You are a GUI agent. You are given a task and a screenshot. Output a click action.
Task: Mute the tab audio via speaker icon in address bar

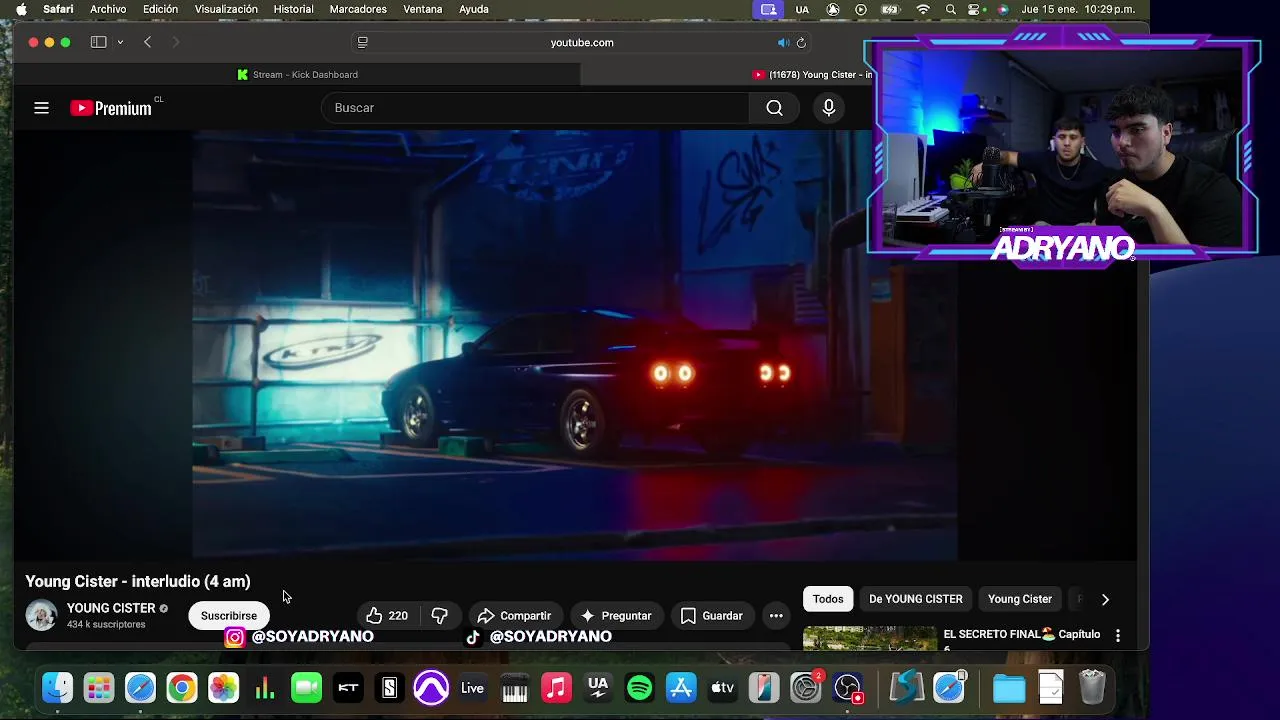[x=783, y=42]
